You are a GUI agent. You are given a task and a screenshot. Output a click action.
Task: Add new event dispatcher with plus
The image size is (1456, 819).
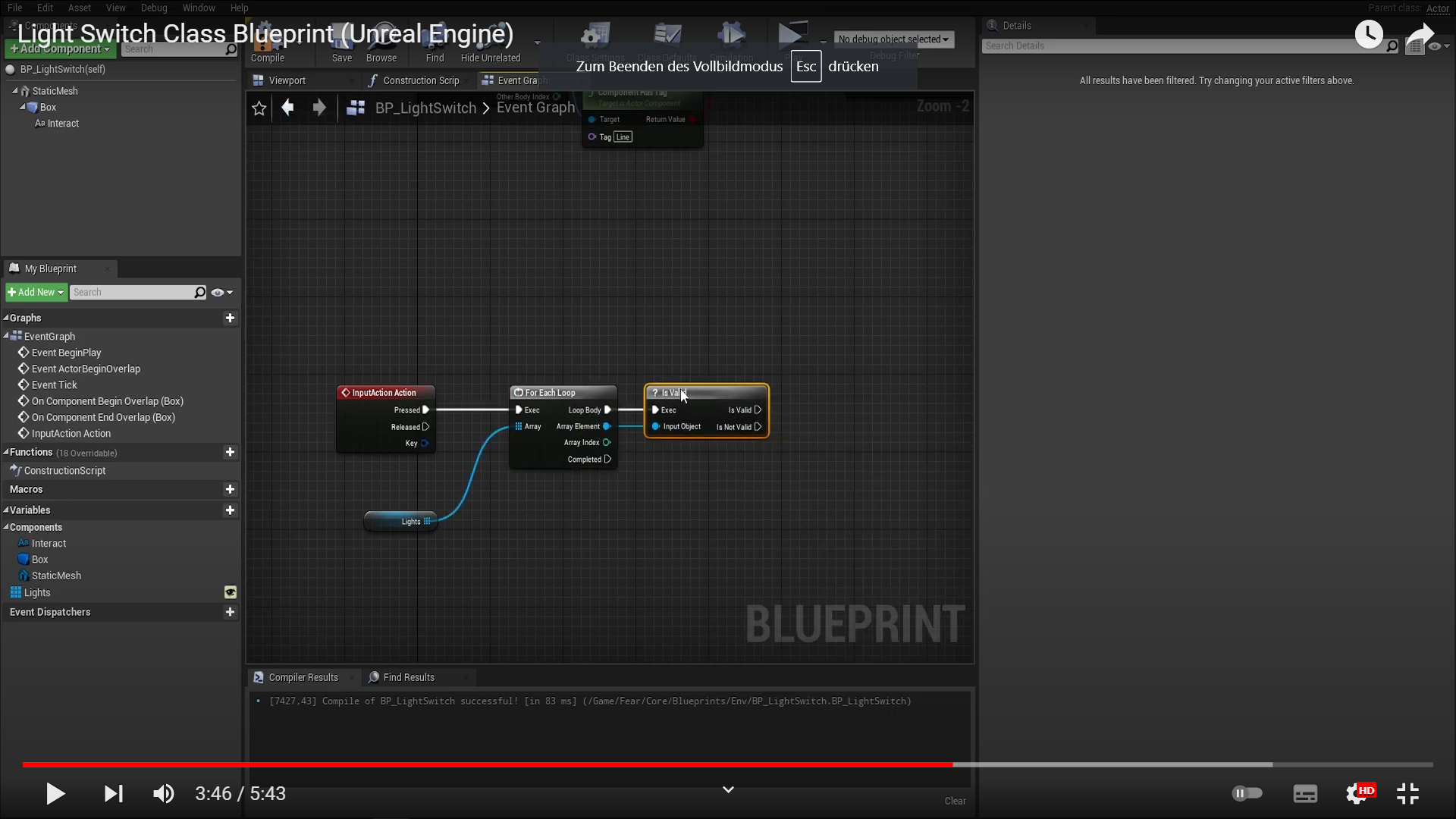pyautogui.click(x=230, y=612)
